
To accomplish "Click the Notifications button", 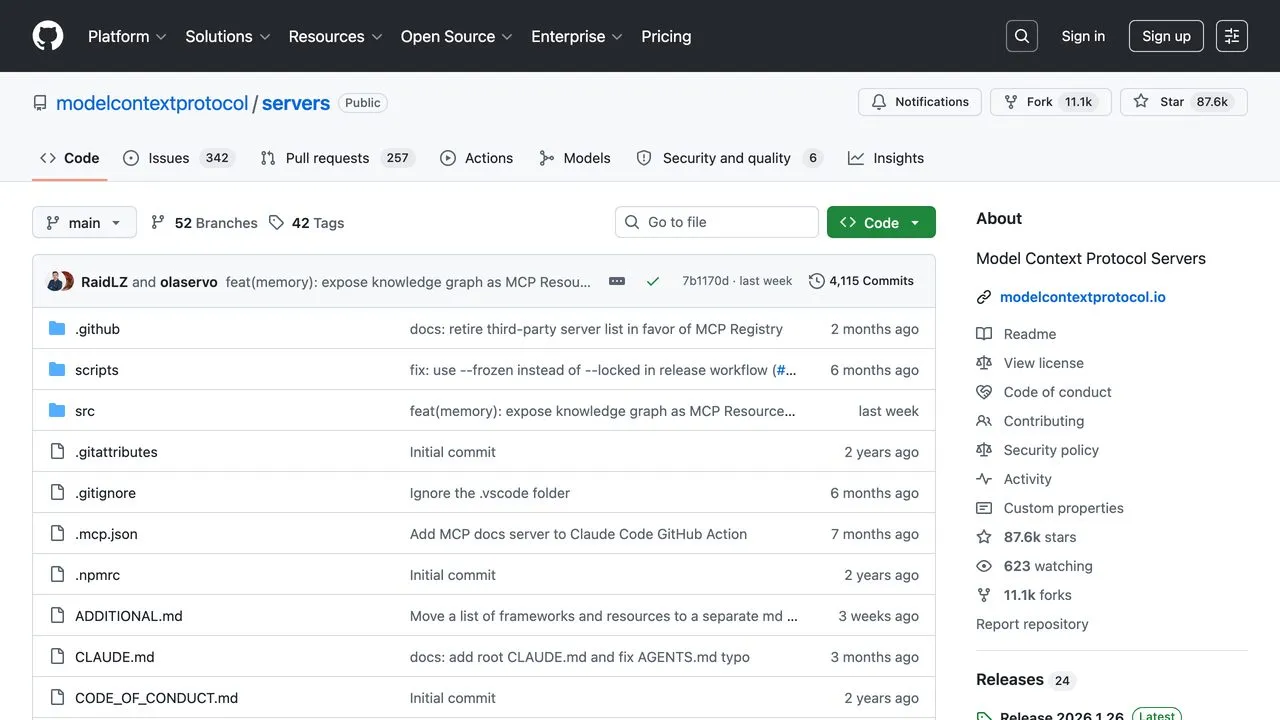I will [920, 102].
